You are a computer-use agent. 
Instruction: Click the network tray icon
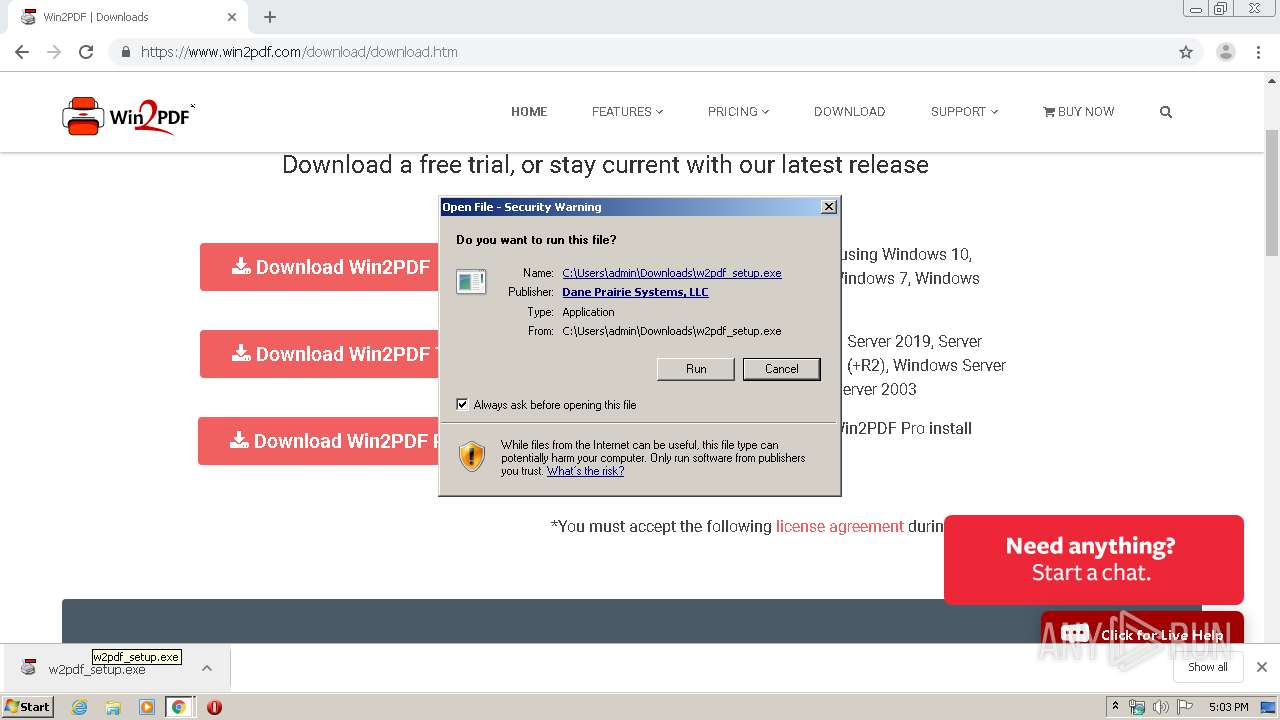(x=1137, y=707)
